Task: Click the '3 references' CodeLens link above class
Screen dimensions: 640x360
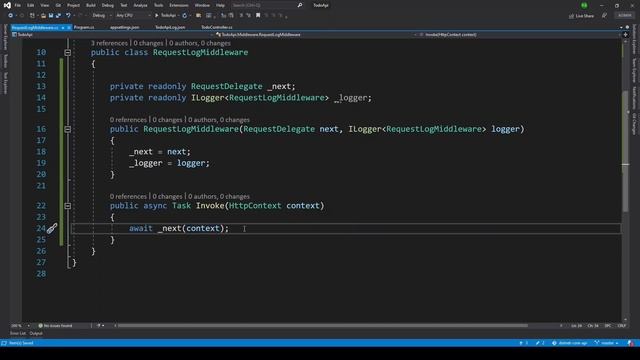Action: click(x=109, y=43)
